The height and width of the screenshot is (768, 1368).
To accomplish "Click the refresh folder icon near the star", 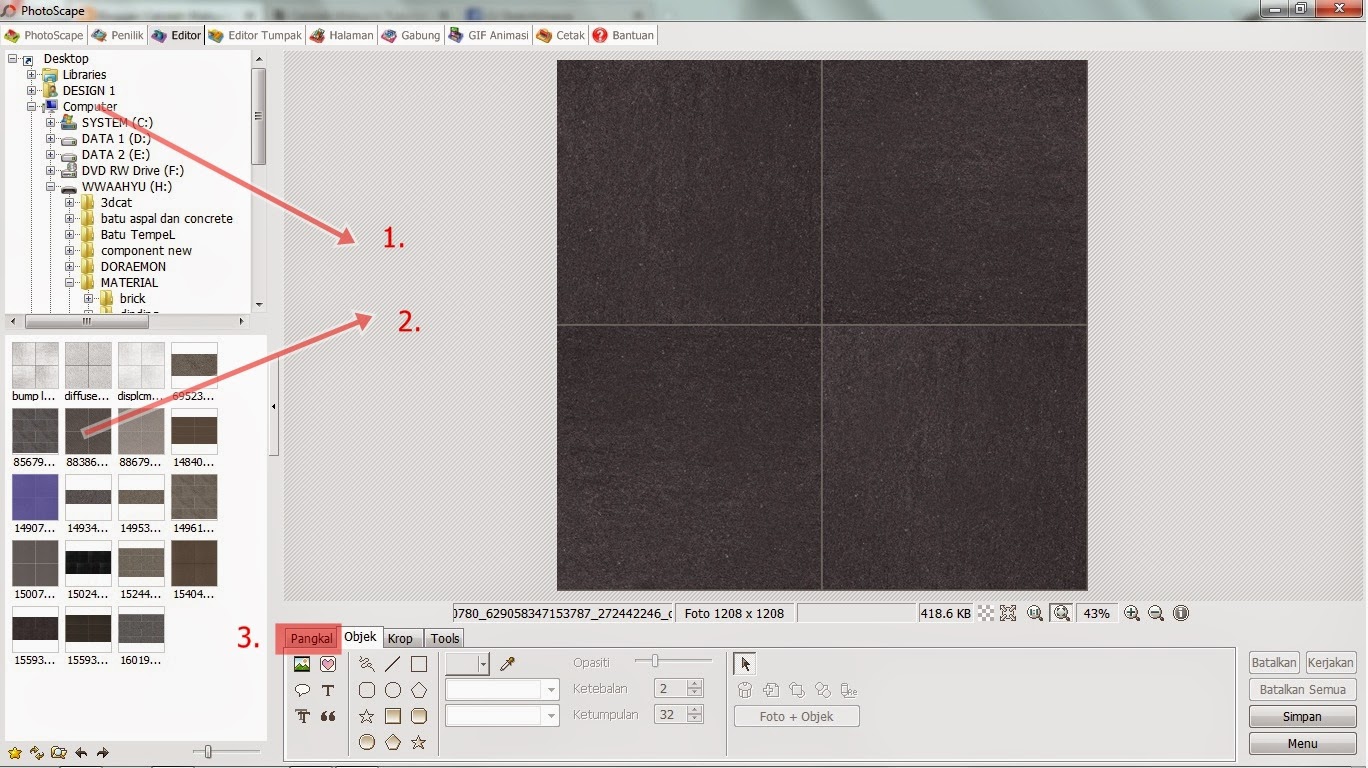I will 37,752.
